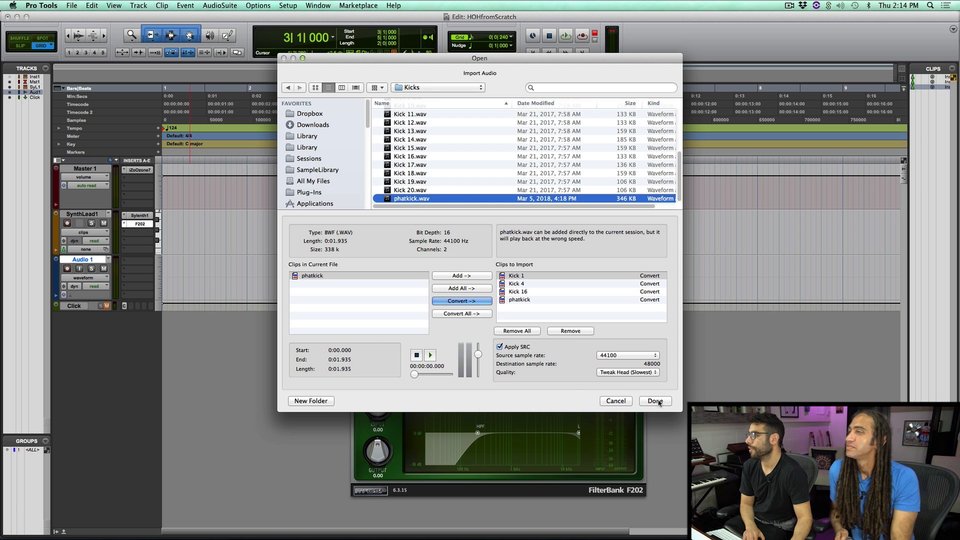This screenshot has height=540, width=960.
Task: Select the Trim tool in the toolbar
Action: (151, 36)
